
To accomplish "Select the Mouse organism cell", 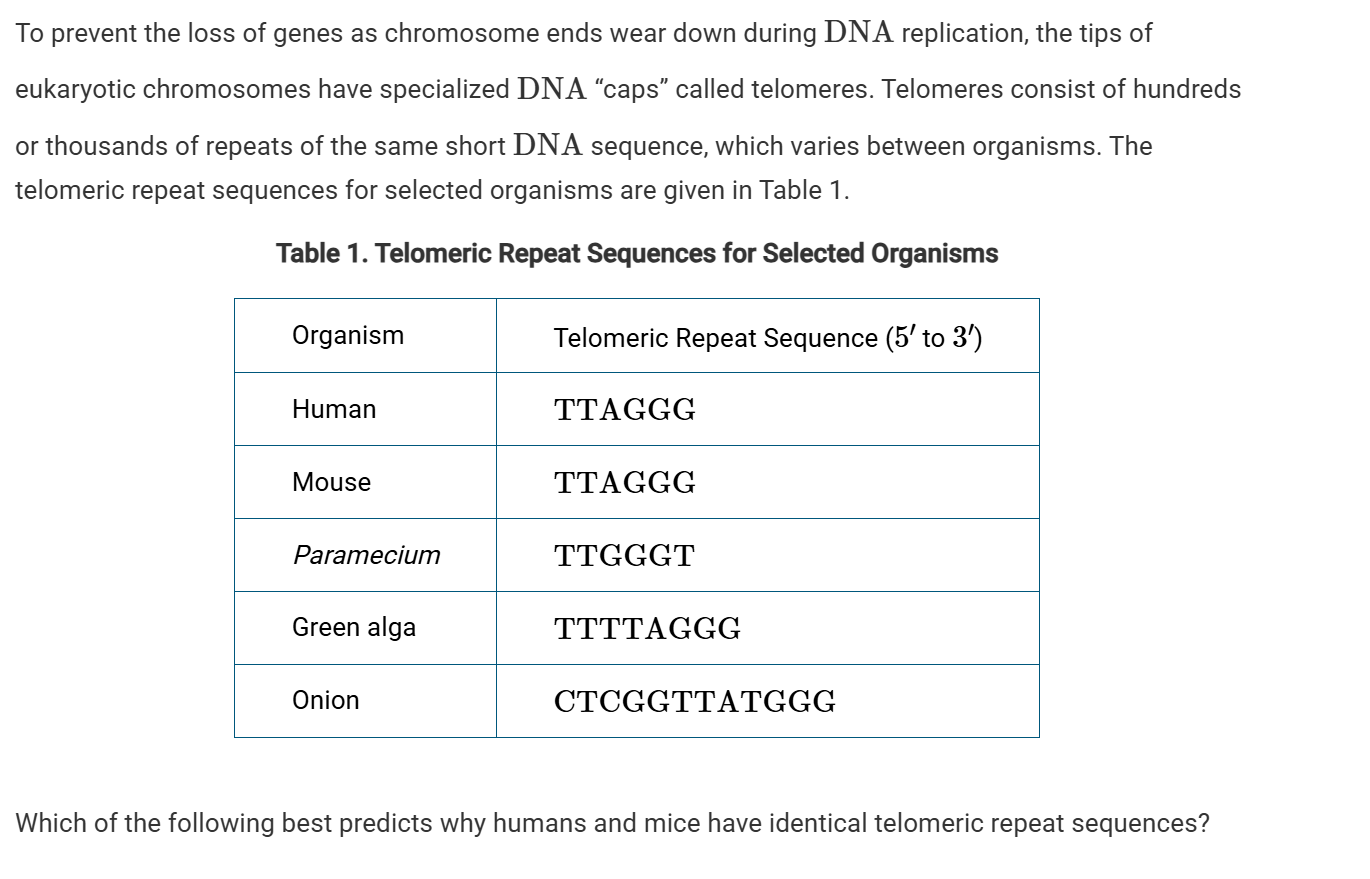I will (x=331, y=482).
